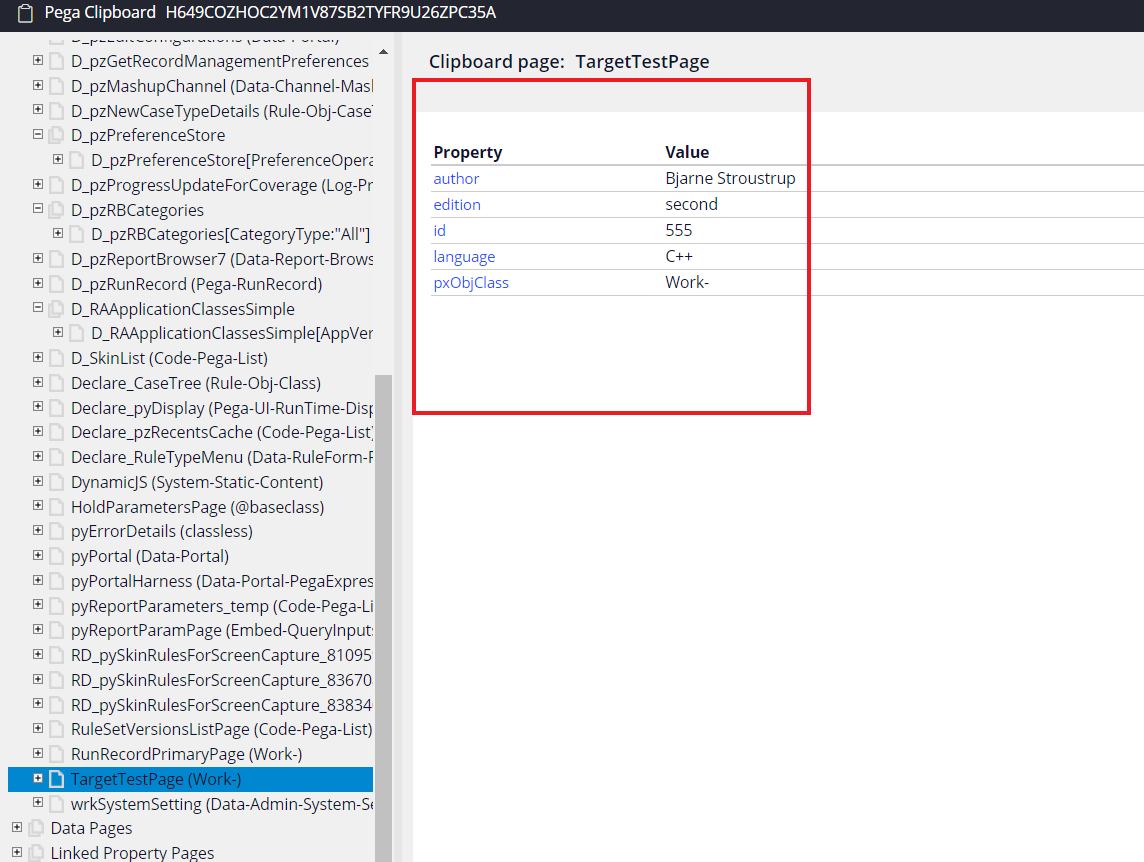Click the value cell showing 555
This screenshot has width=1144, height=862.
(679, 231)
